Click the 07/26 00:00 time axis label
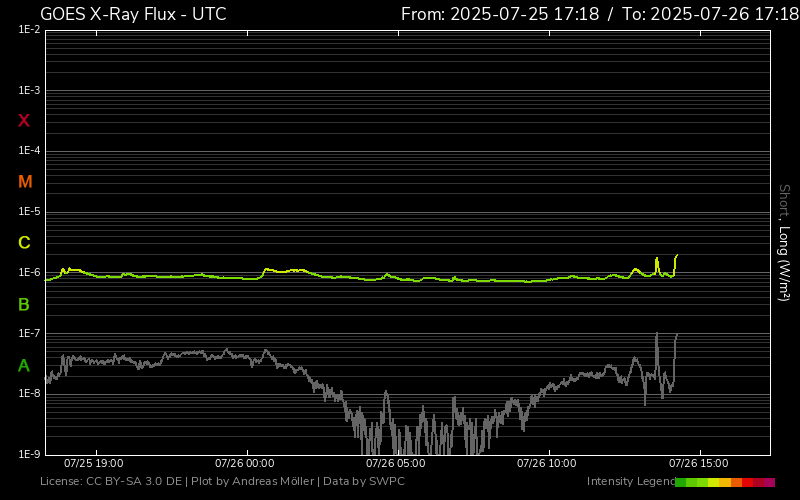Image resolution: width=800 pixels, height=500 pixels. point(245,464)
